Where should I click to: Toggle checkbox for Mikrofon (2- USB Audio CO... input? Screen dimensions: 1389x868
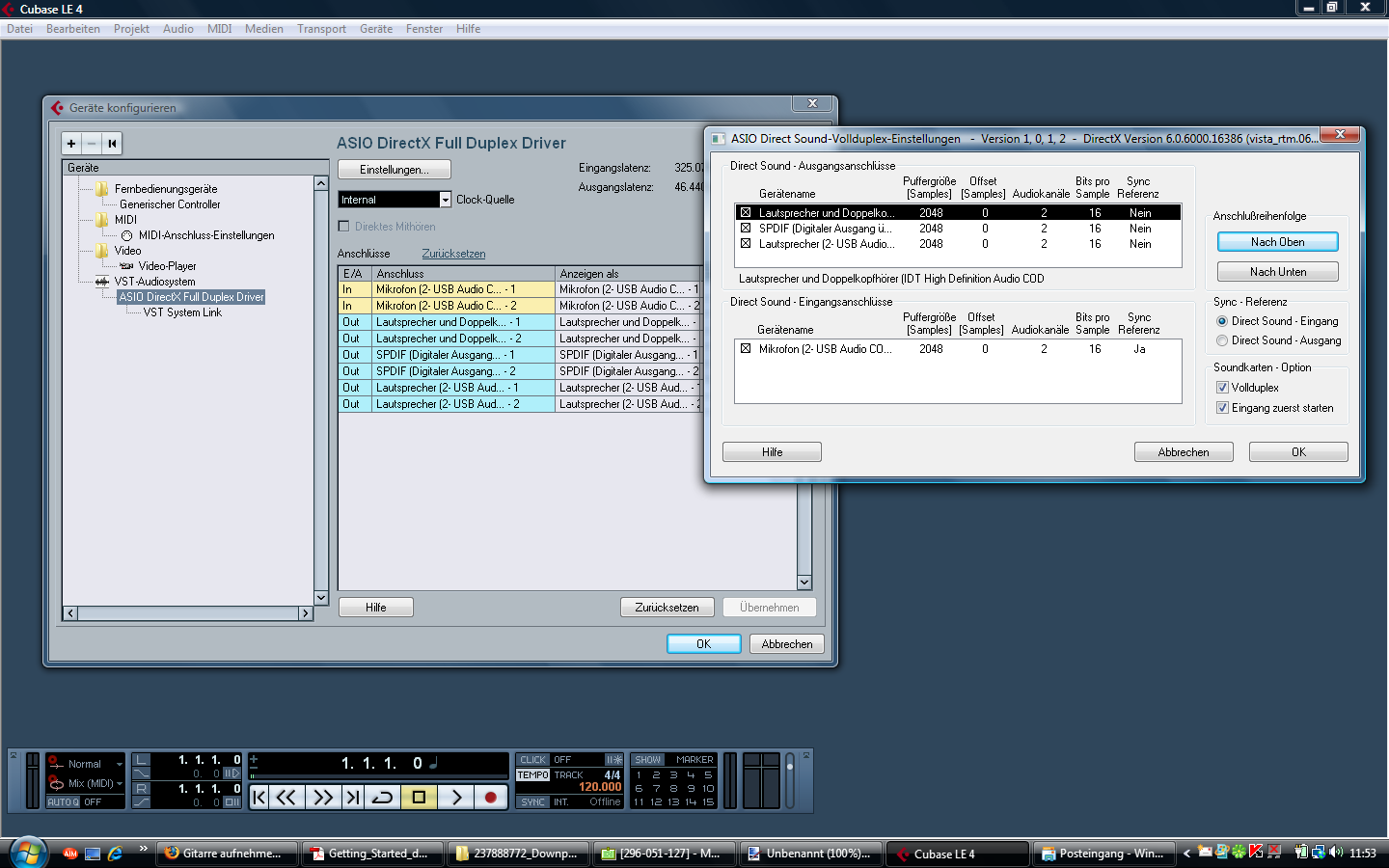point(746,349)
